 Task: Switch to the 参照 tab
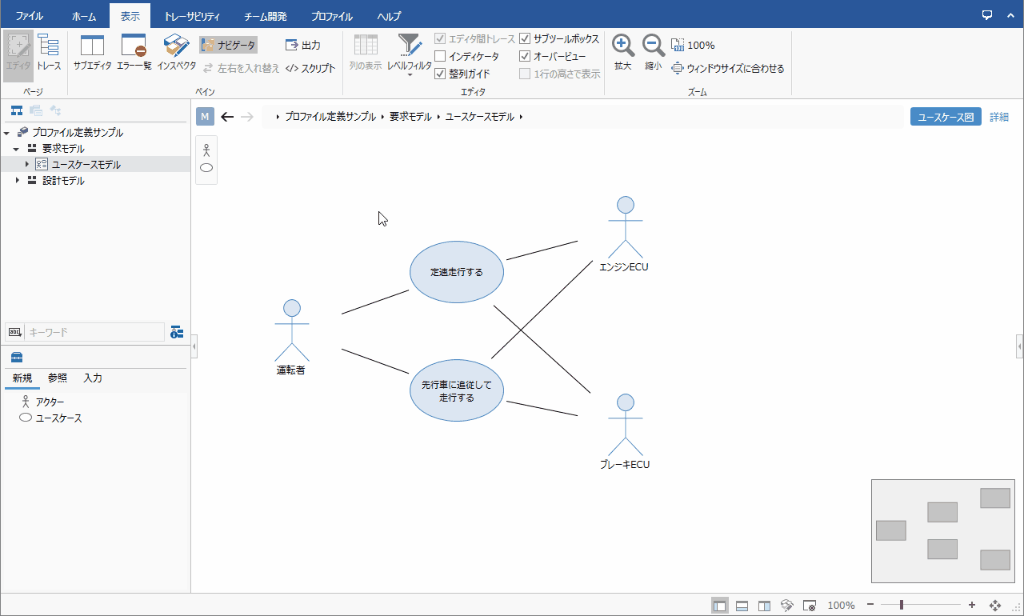[58, 378]
